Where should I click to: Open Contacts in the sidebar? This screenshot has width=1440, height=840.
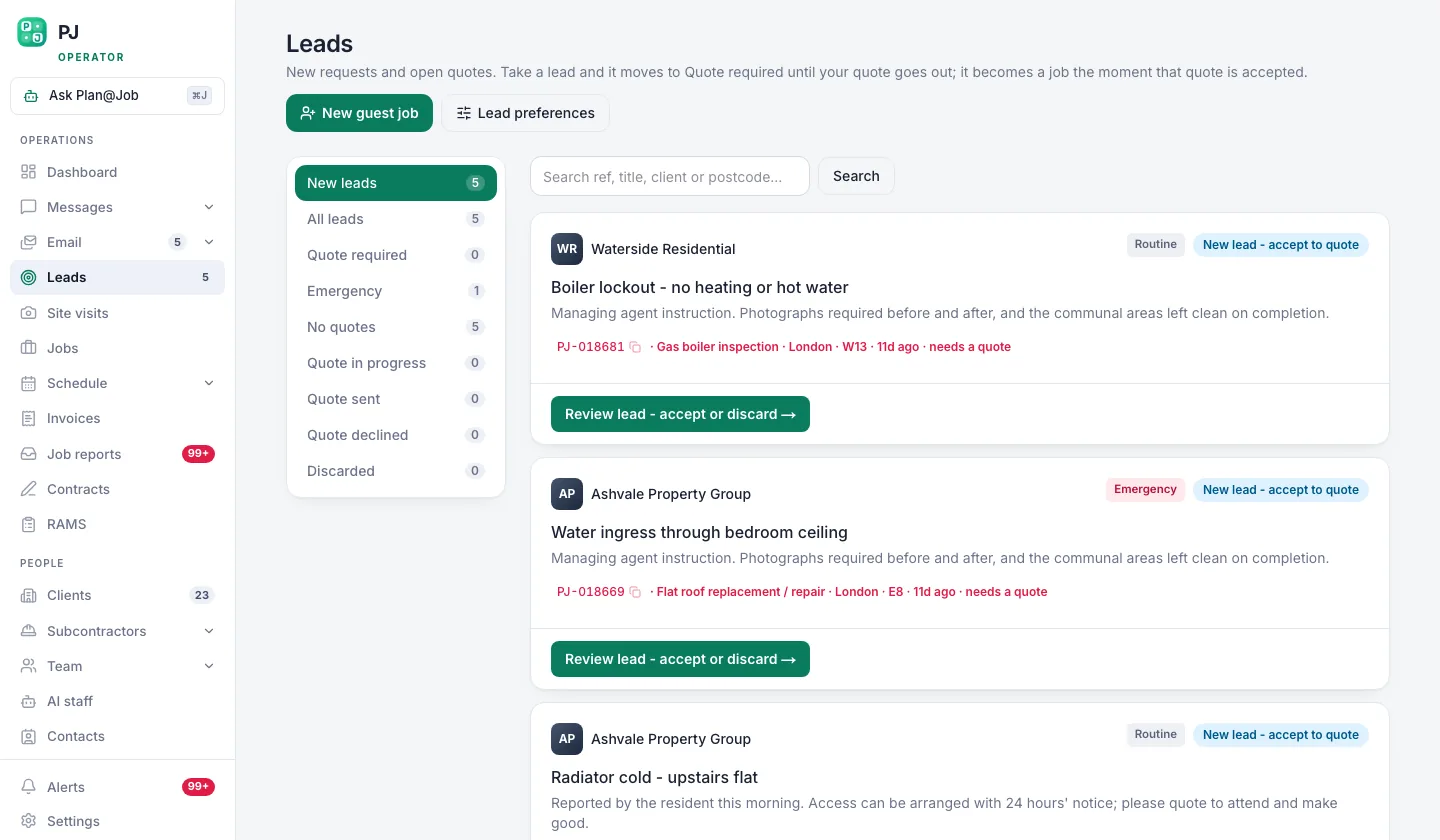[x=117, y=736]
